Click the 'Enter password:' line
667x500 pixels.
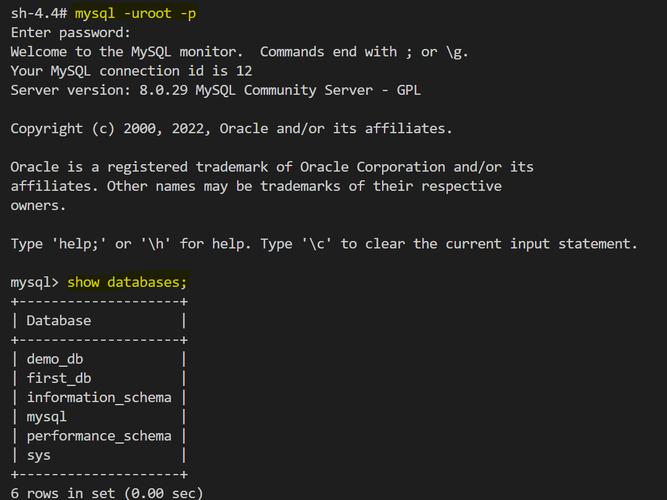(x=70, y=33)
